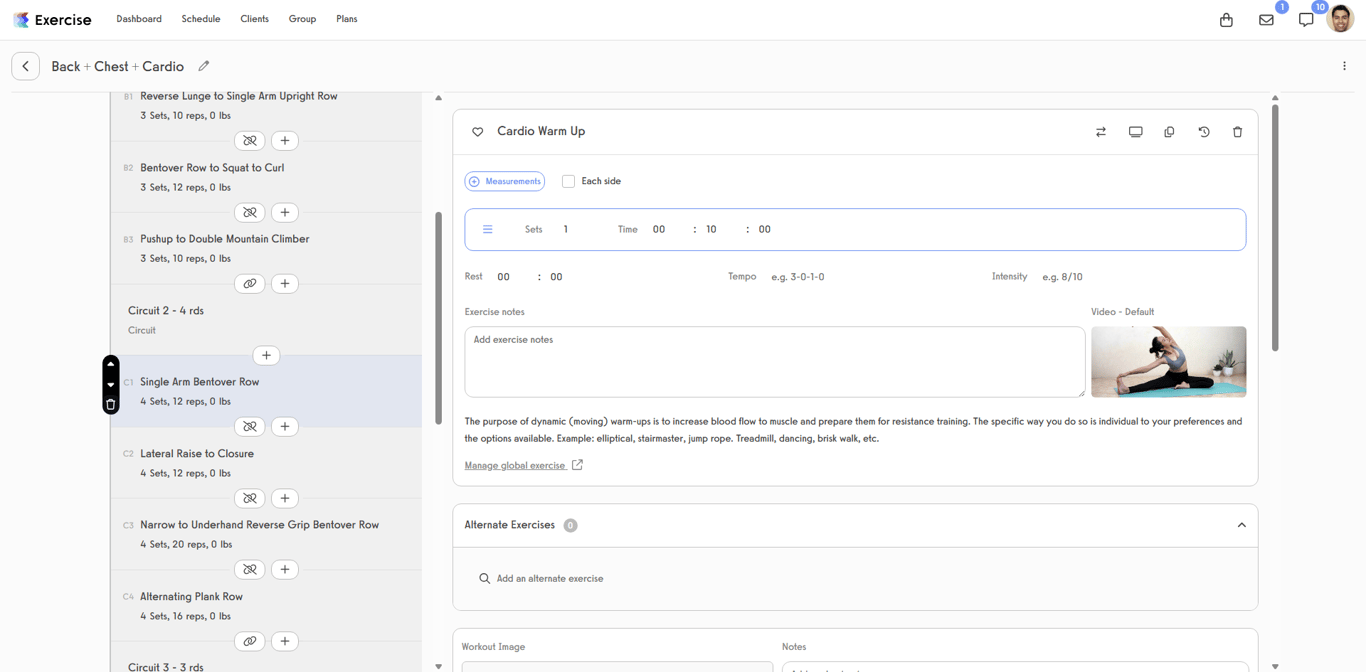Toggle the Measurements option
Image resolution: width=1366 pixels, height=672 pixels.
[504, 181]
